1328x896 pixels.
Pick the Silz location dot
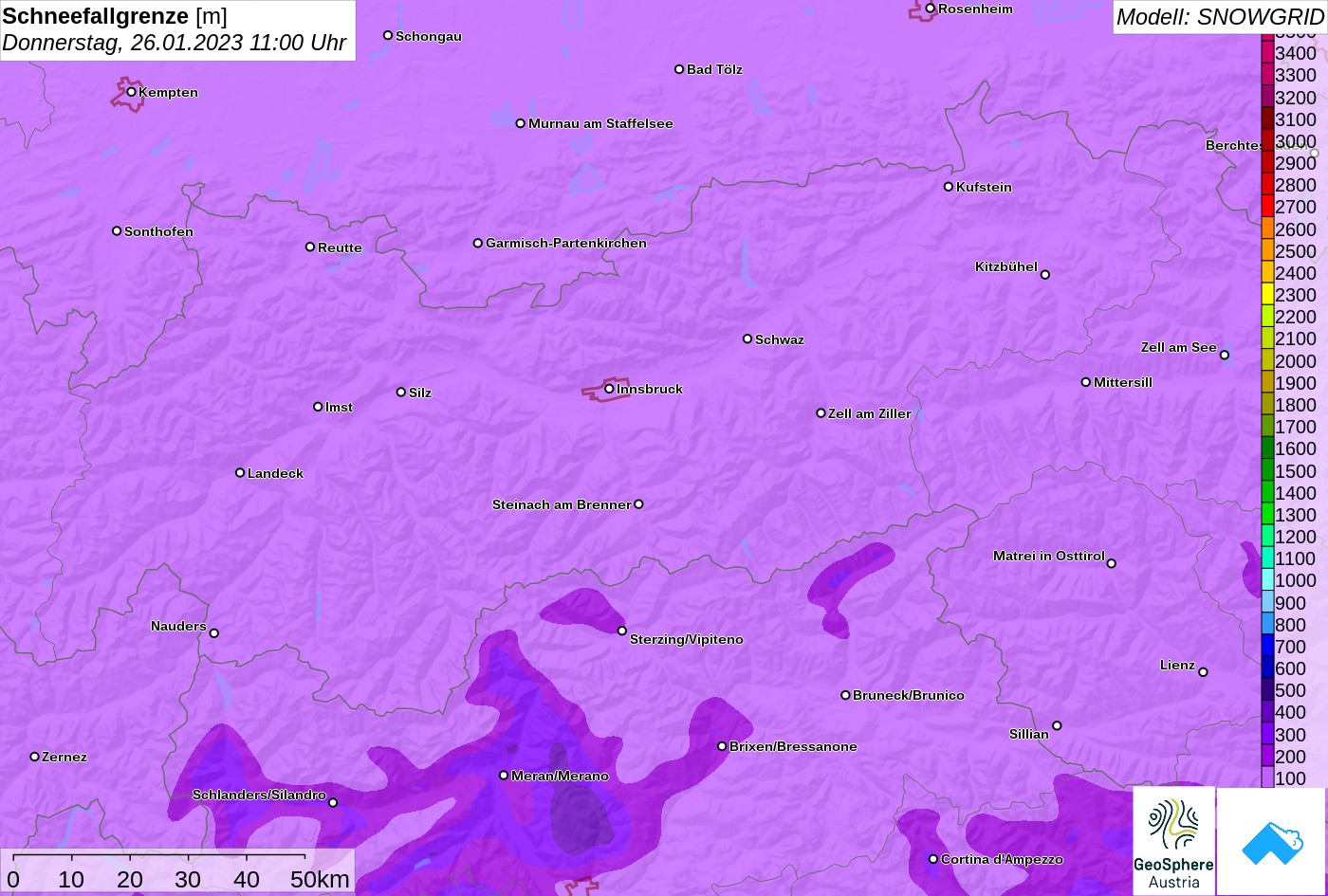pos(401,393)
